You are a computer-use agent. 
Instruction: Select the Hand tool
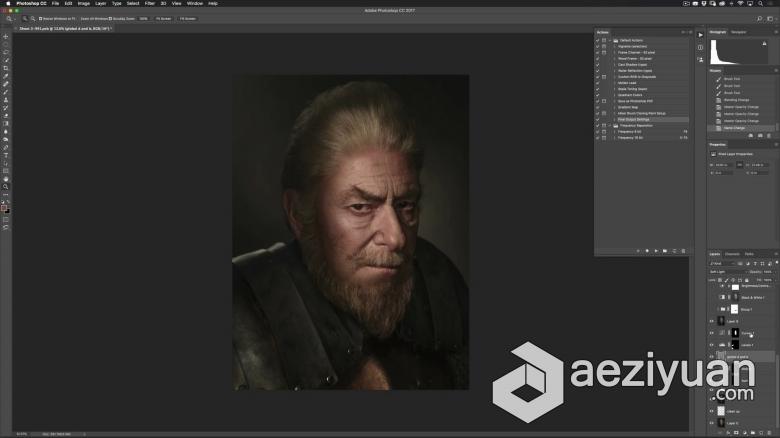(6, 179)
